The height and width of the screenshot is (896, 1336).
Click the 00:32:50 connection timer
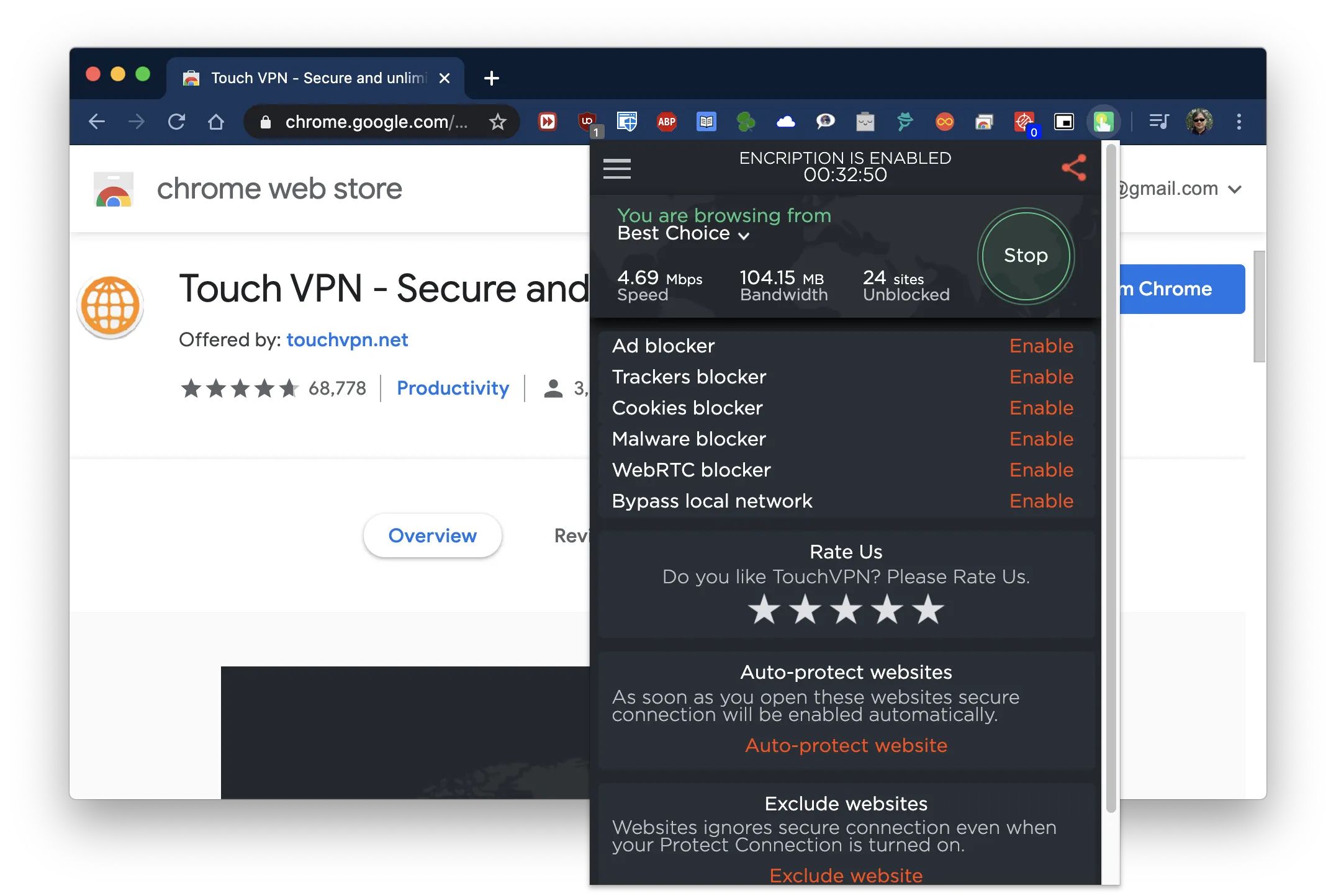(x=845, y=175)
